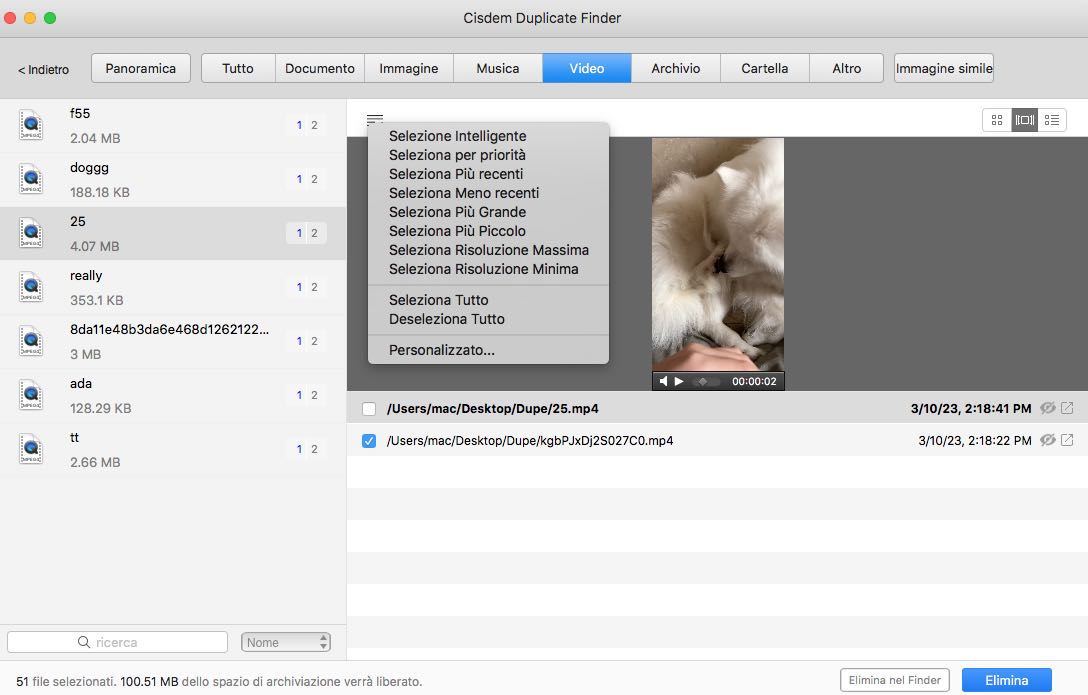Click the ricerca search field
The height and width of the screenshot is (695, 1088).
click(117, 642)
